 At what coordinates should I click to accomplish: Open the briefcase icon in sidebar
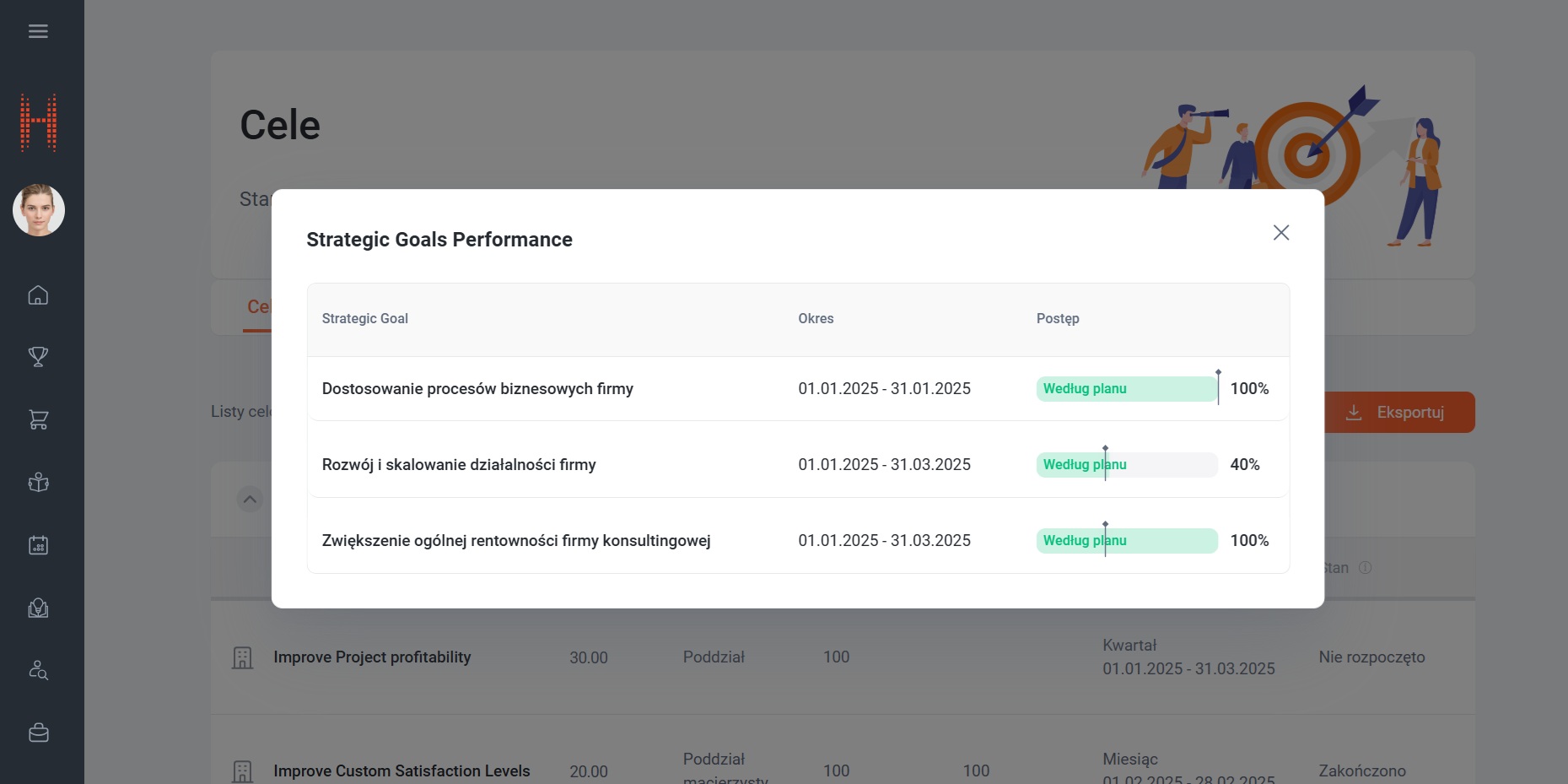click(38, 733)
